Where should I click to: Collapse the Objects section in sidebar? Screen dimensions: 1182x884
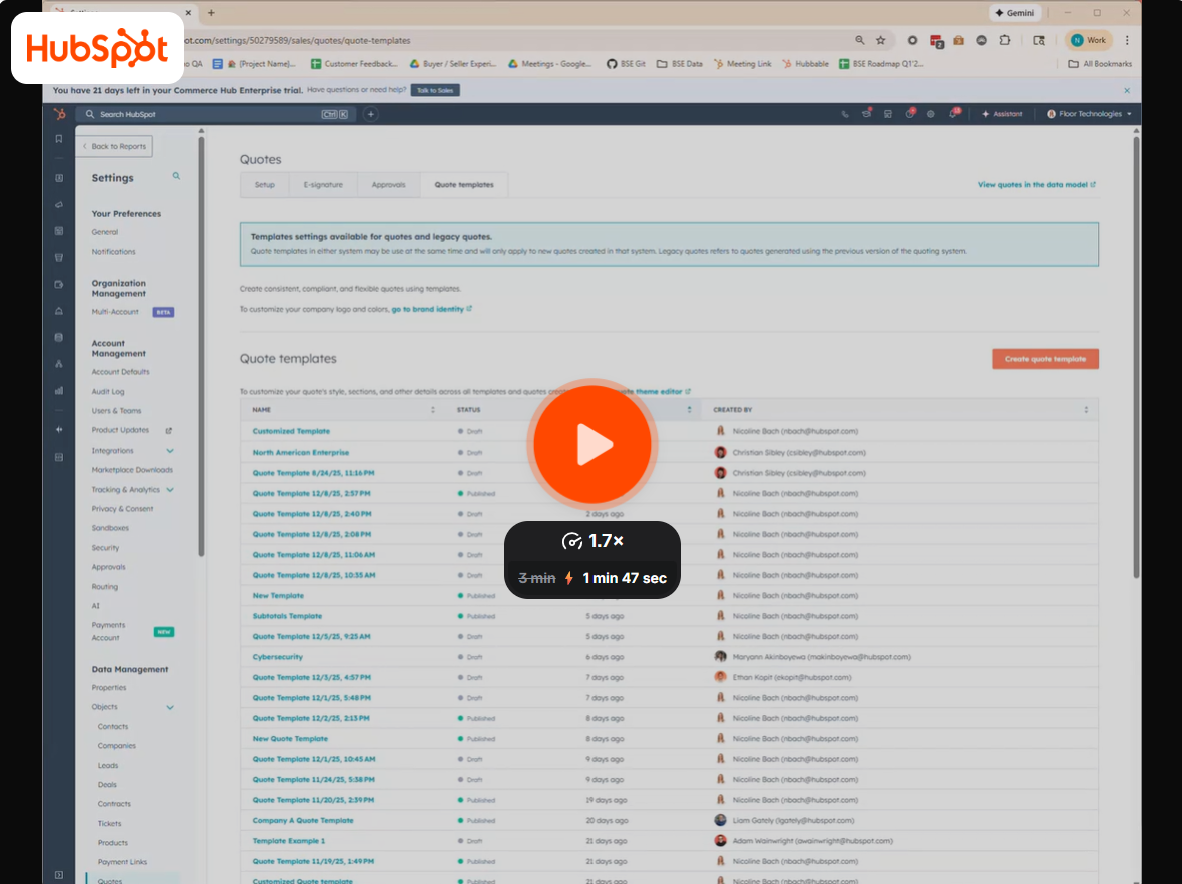point(170,707)
